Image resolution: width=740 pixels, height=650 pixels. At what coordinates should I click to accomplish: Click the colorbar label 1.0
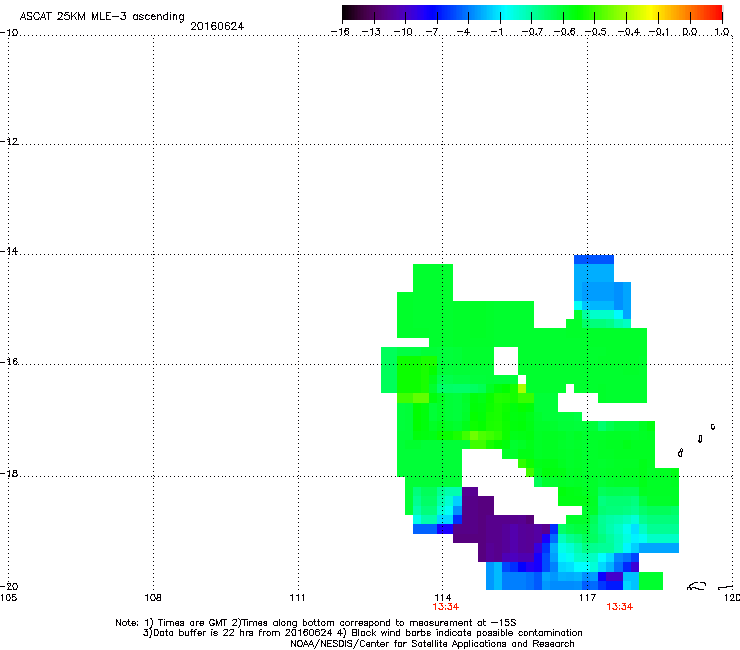click(722, 32)
